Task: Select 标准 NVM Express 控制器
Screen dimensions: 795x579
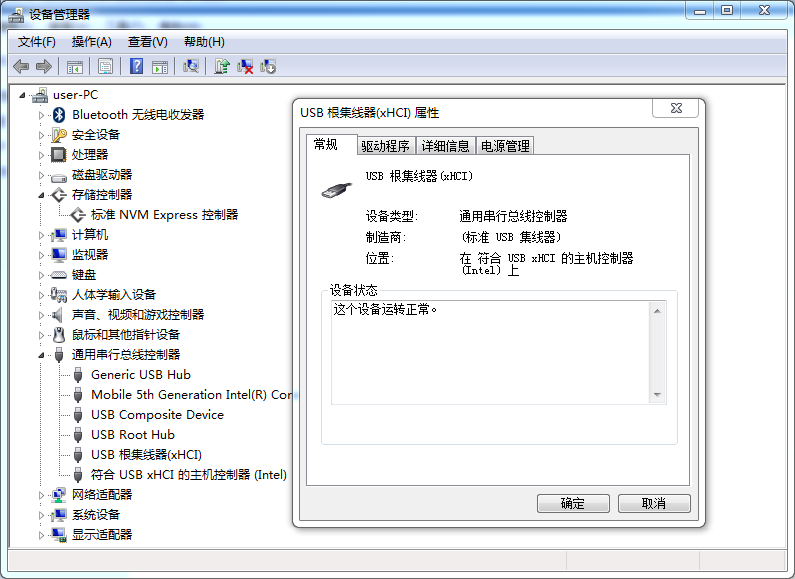Action: click(x=164, y=215)
